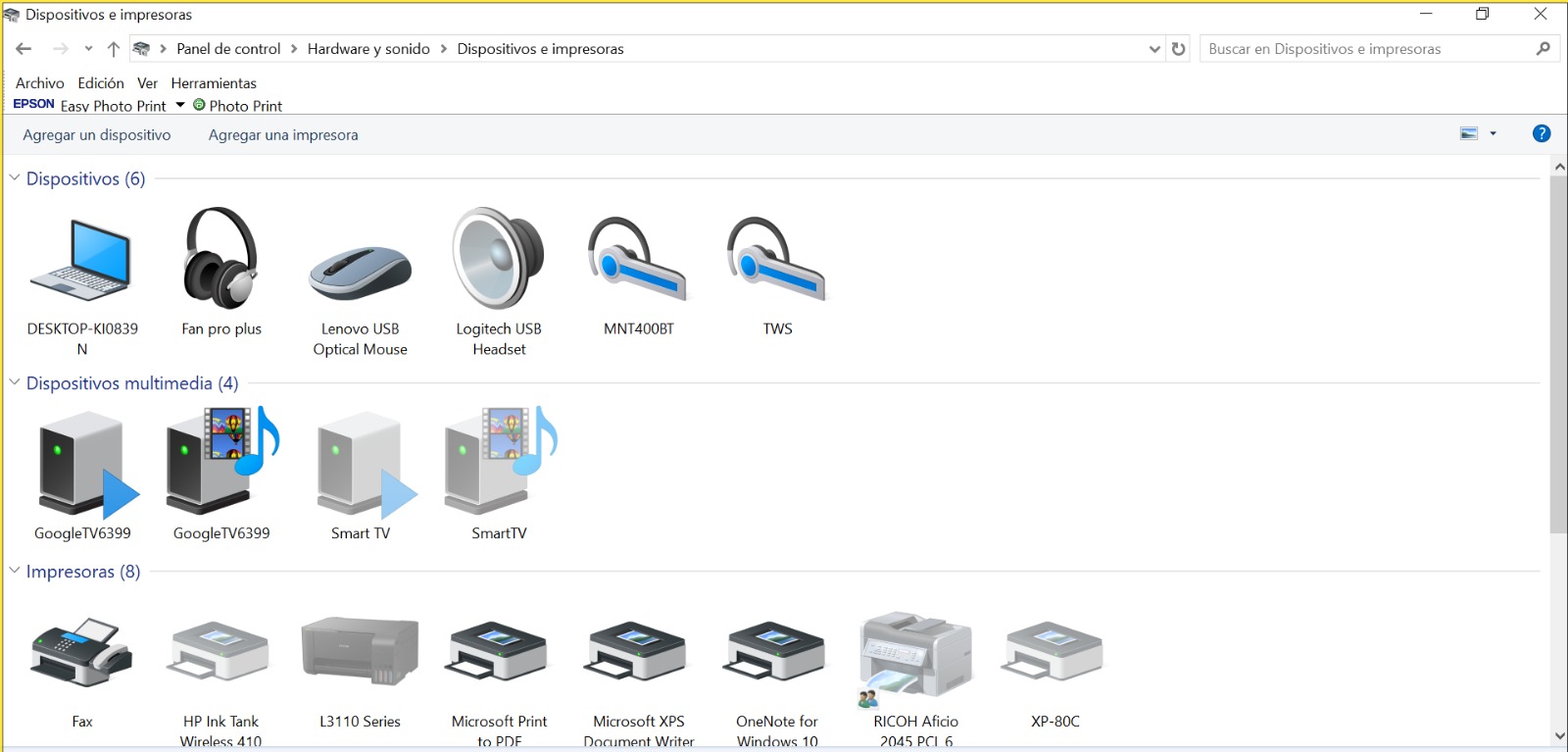This screenshot has height=752, width=1568.
Task: Open the Herramientas menu
Action: tap(214, 83)
